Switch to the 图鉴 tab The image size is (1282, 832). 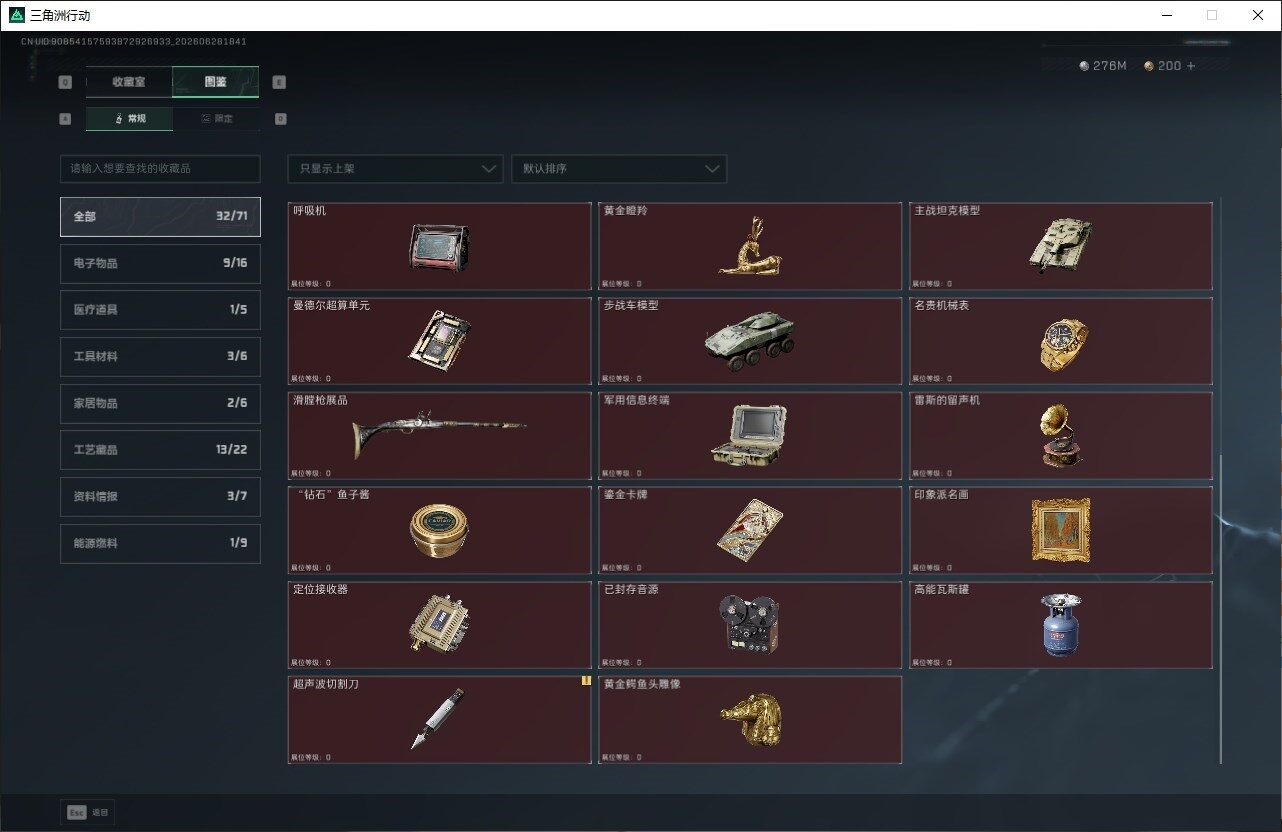[x=216, y=82]
